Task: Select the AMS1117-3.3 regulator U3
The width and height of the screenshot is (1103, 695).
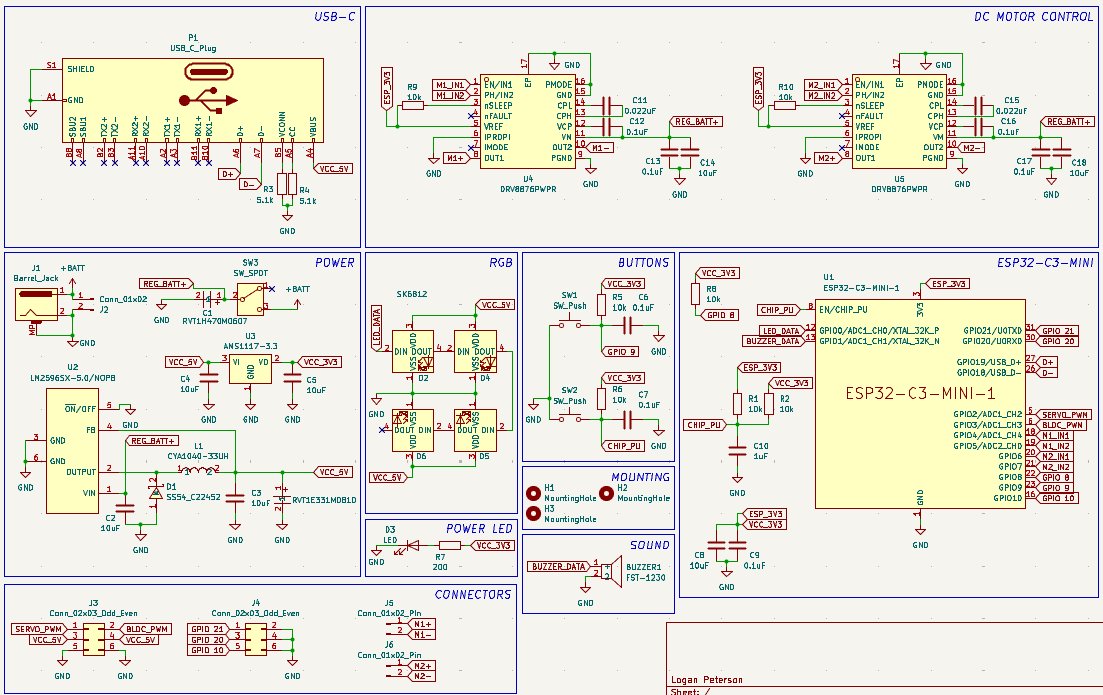Action: tap(250, 367)
